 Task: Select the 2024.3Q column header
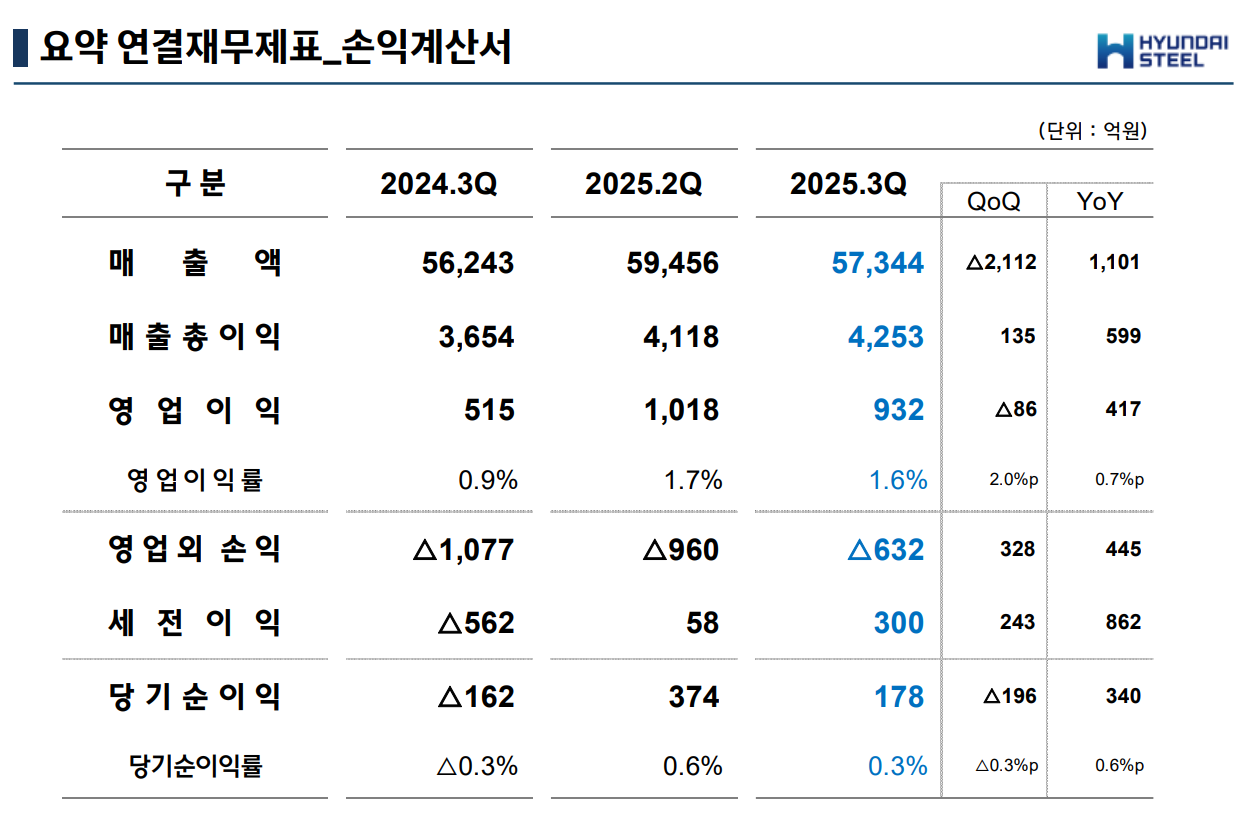(438, 185)
